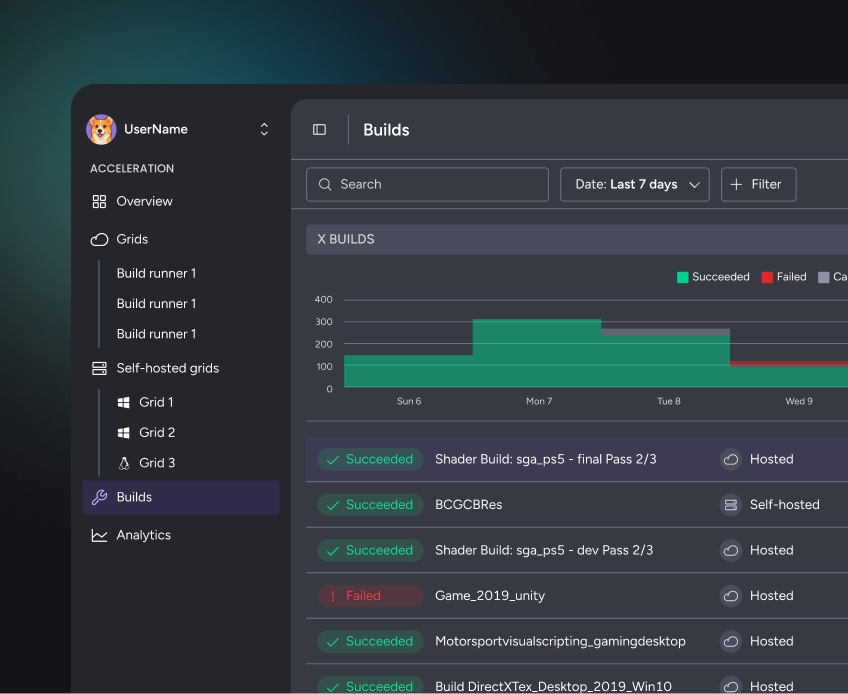Click the Analytics chart icon
The height and width of the screenshot is (694, 848).
[x=99, y=536]
